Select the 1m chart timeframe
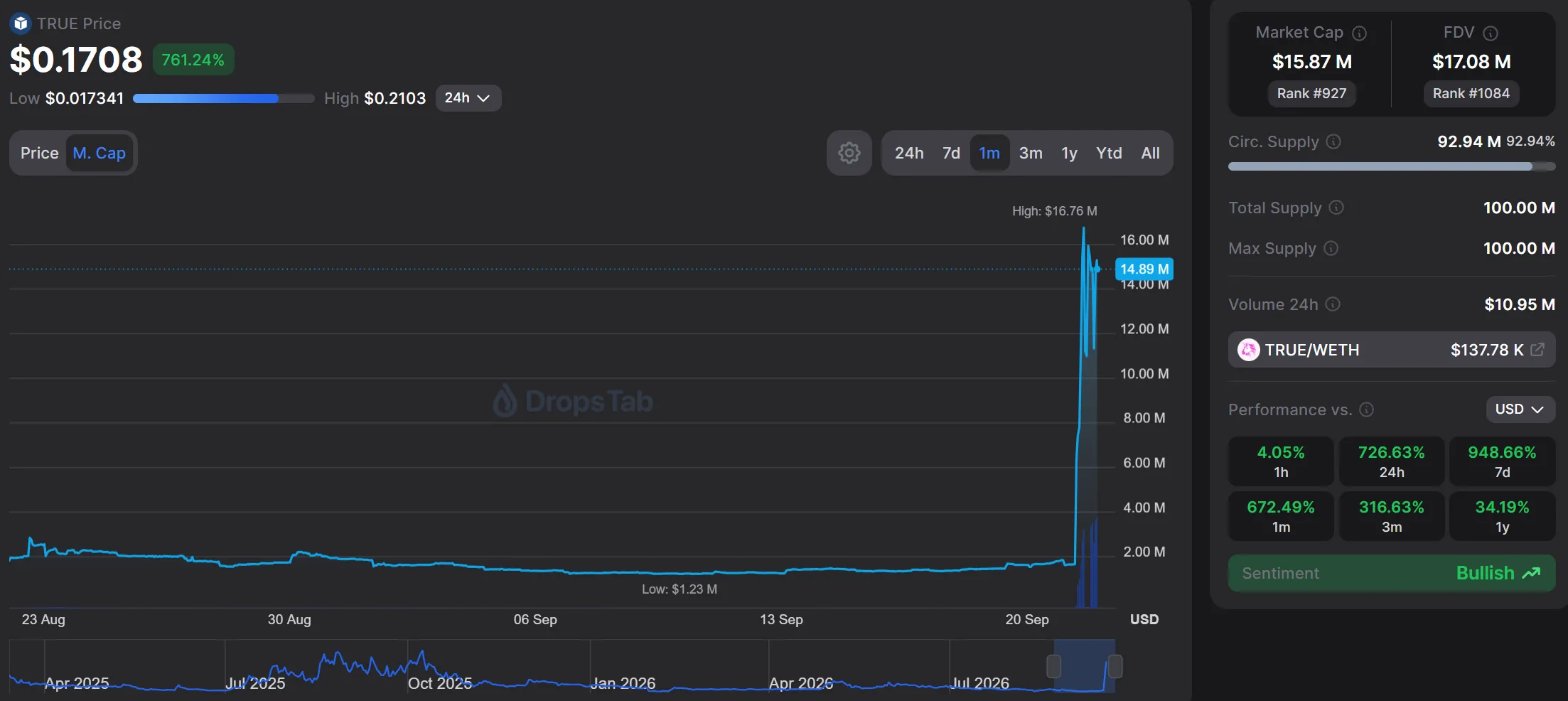 coord(989,153)
